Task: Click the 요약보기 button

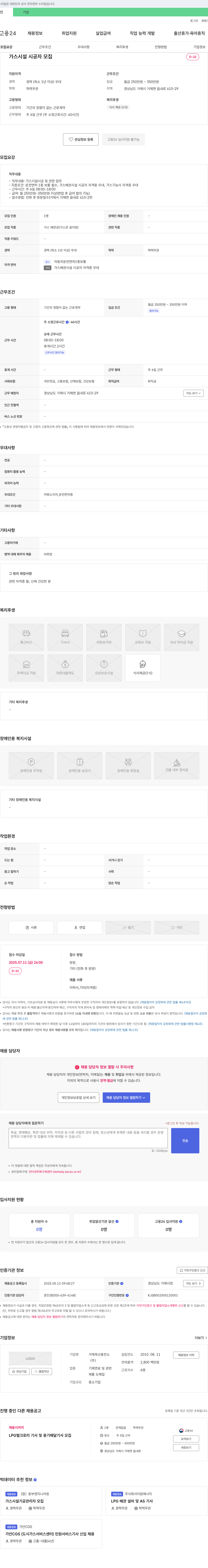Action: [x=186, y=1439]
